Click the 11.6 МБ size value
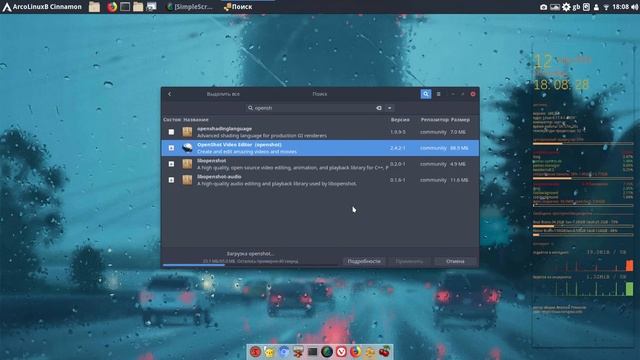This screenshot has width=640, height=360. click(459, 180)
